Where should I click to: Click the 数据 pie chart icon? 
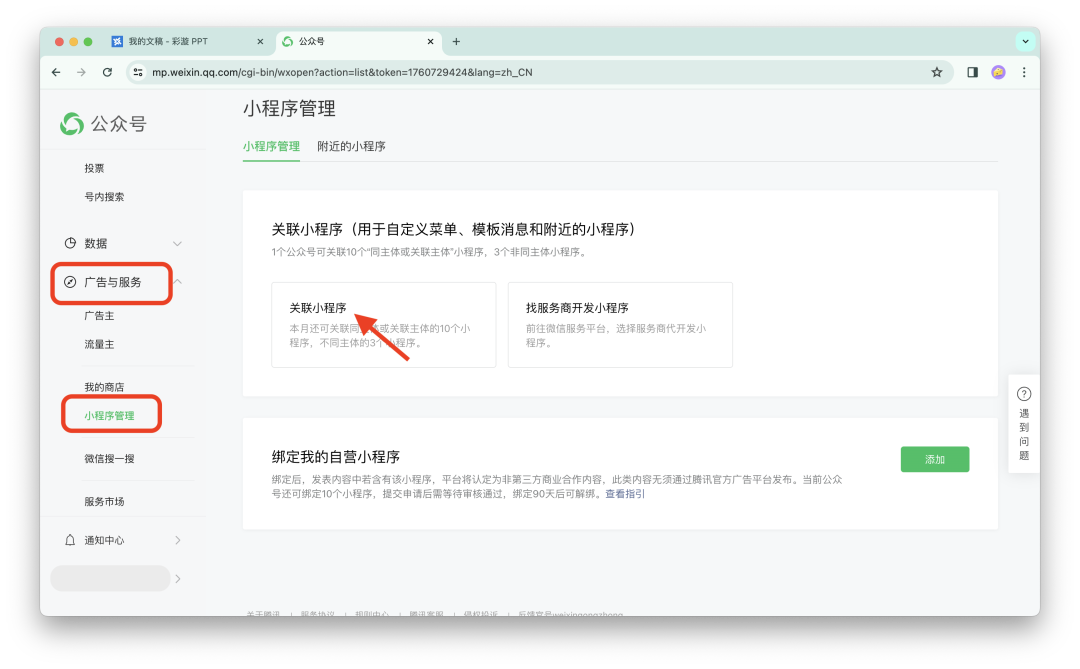pyautogui.click(x=70, y=243)
